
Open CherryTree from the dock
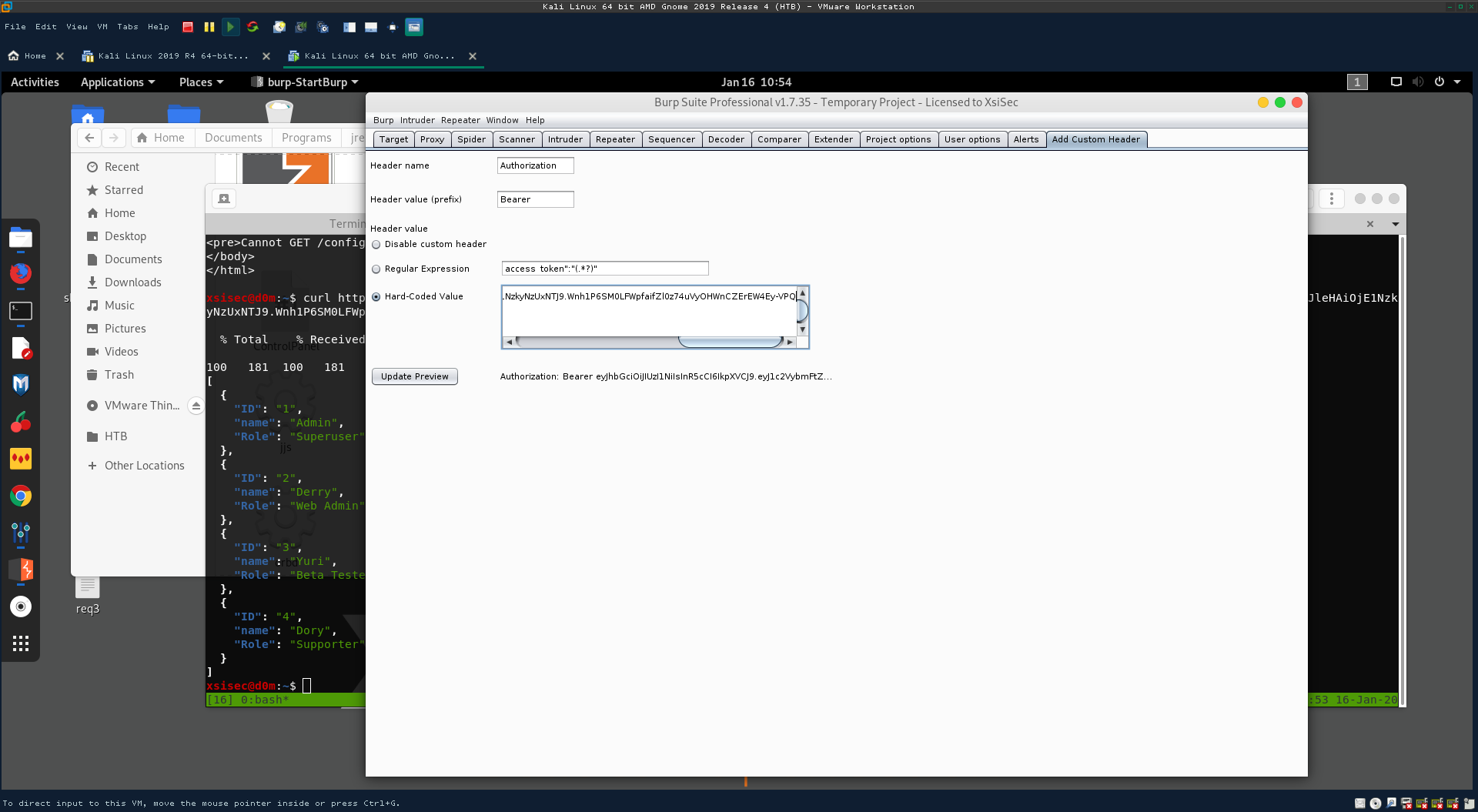[21, 422]
